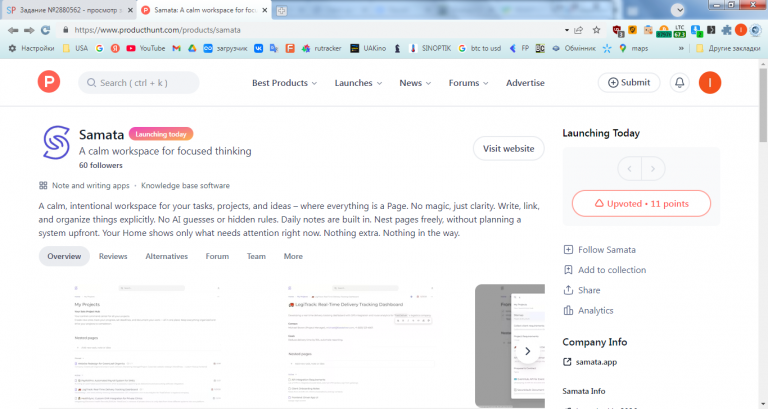
Task: Go to previous launch with left arrow
Action: click(x=629, y=169)
